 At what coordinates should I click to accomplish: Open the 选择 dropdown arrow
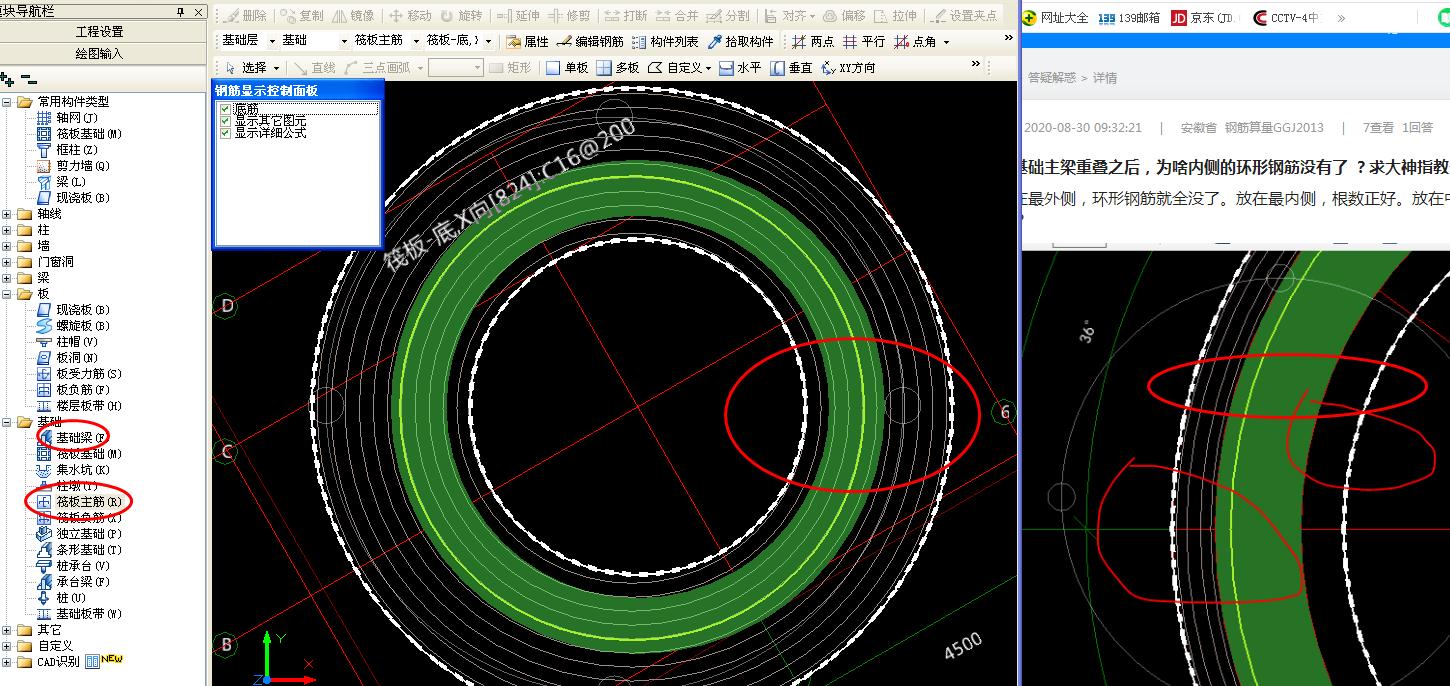click(x=276, y=68)
